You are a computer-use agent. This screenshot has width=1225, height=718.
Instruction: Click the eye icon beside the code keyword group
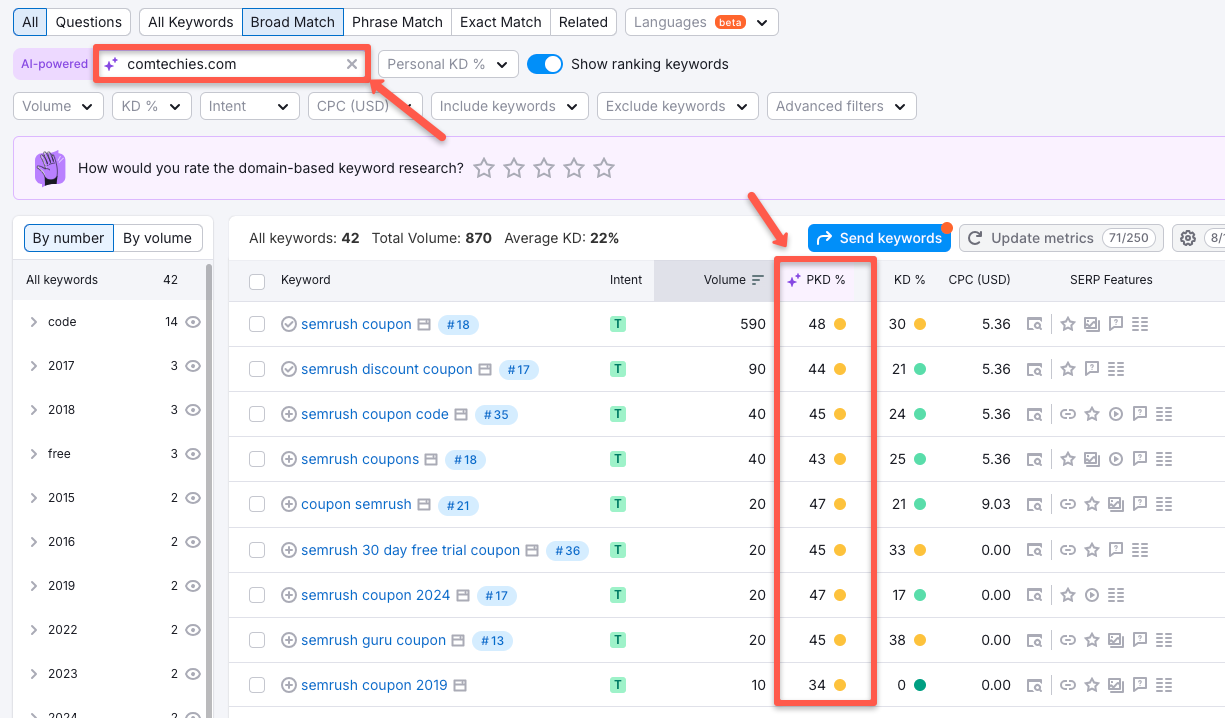pyautogui.click(x=195, y=321)
